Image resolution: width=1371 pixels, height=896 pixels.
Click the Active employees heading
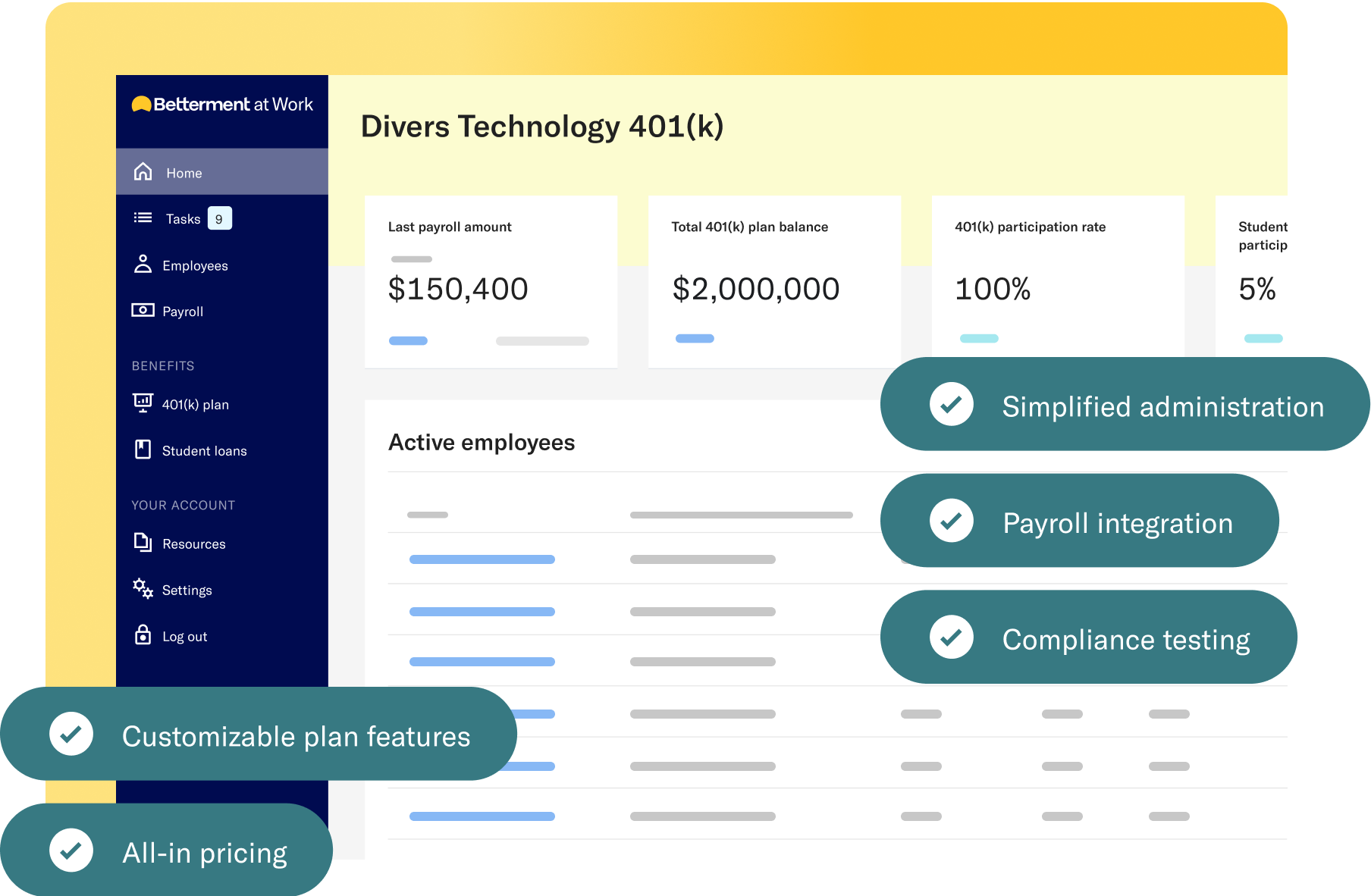tap(482, 442)
